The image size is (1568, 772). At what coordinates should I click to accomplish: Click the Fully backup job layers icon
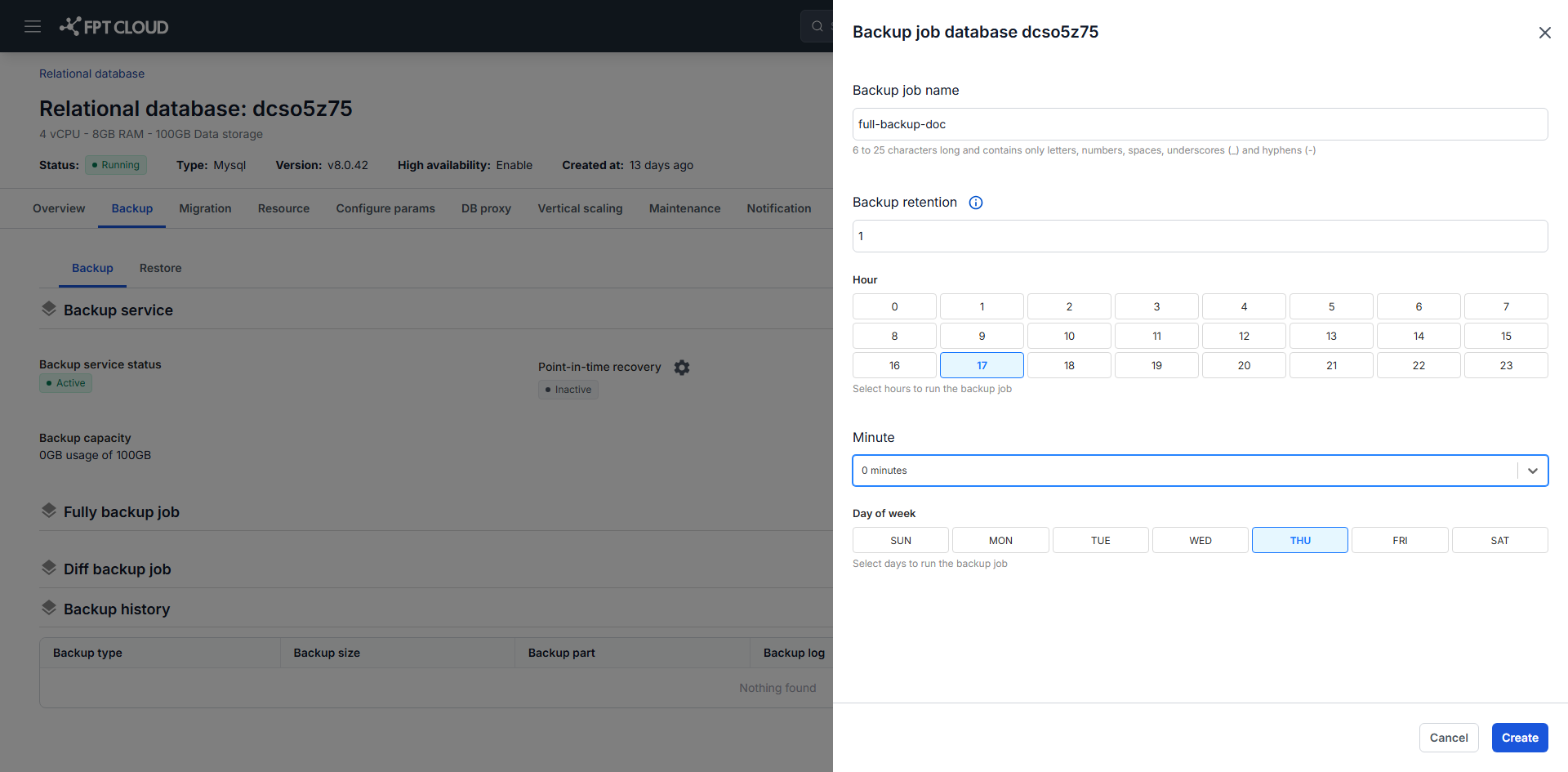[49, 511]
